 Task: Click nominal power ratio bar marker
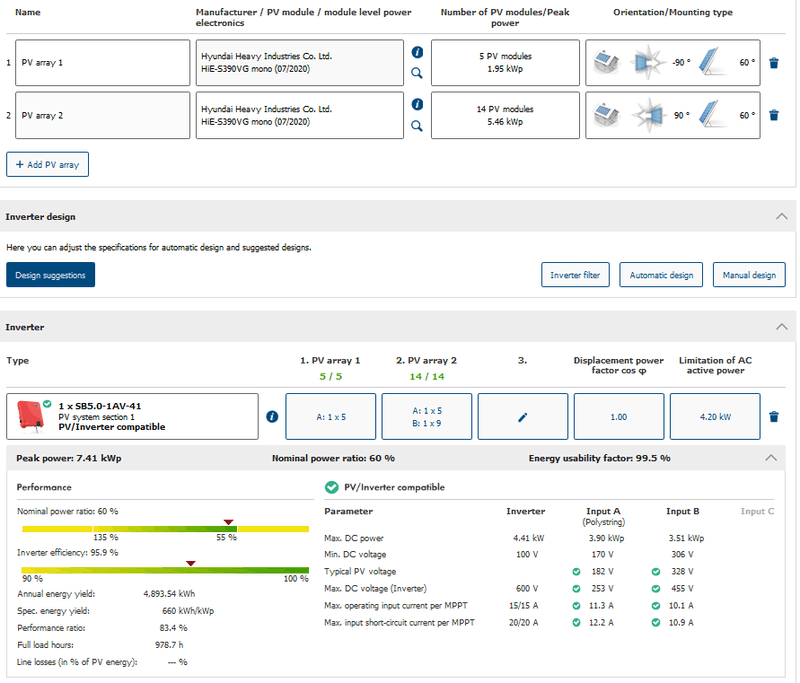coord(229,522)
